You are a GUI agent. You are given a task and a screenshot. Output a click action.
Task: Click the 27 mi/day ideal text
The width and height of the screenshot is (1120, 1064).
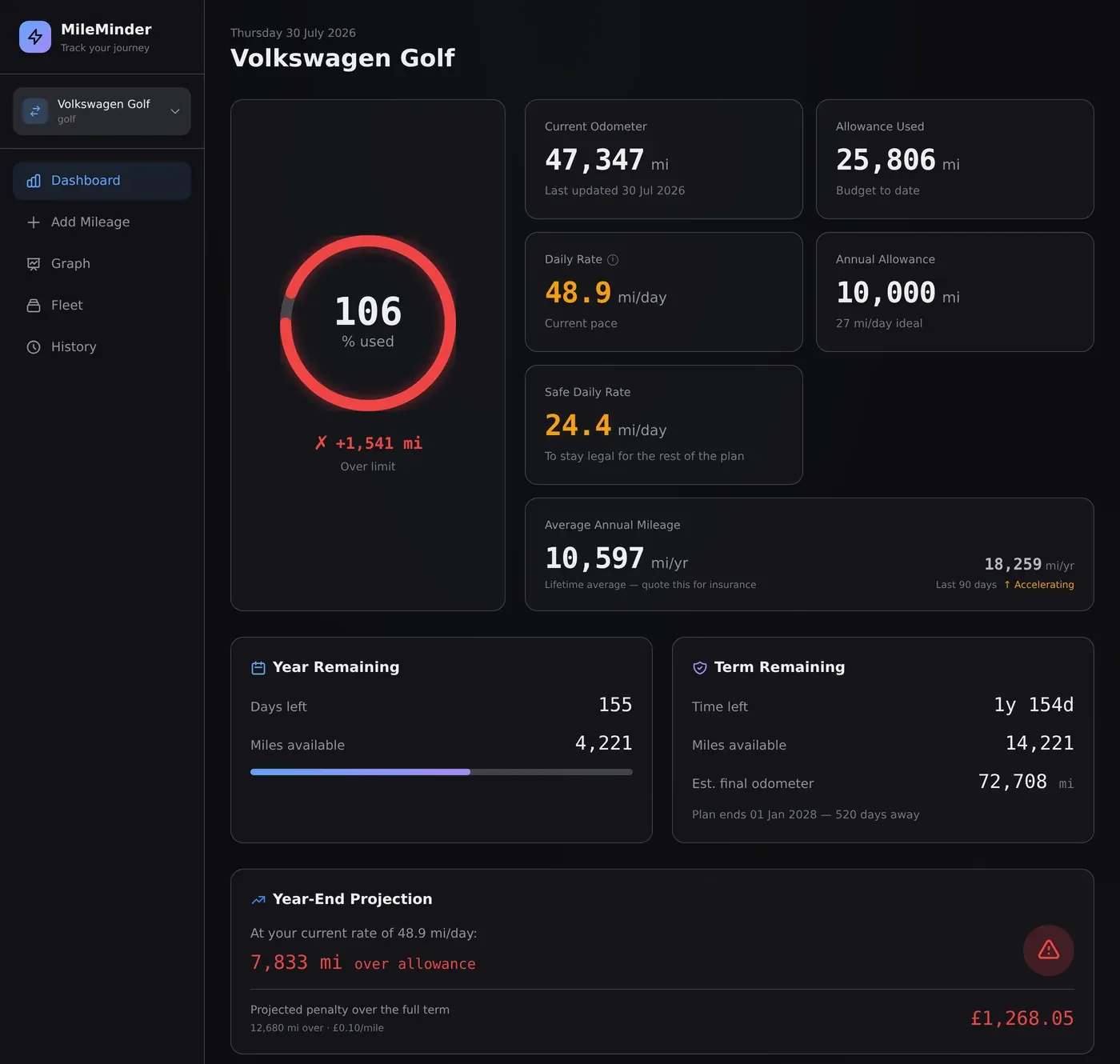point(879,323)
